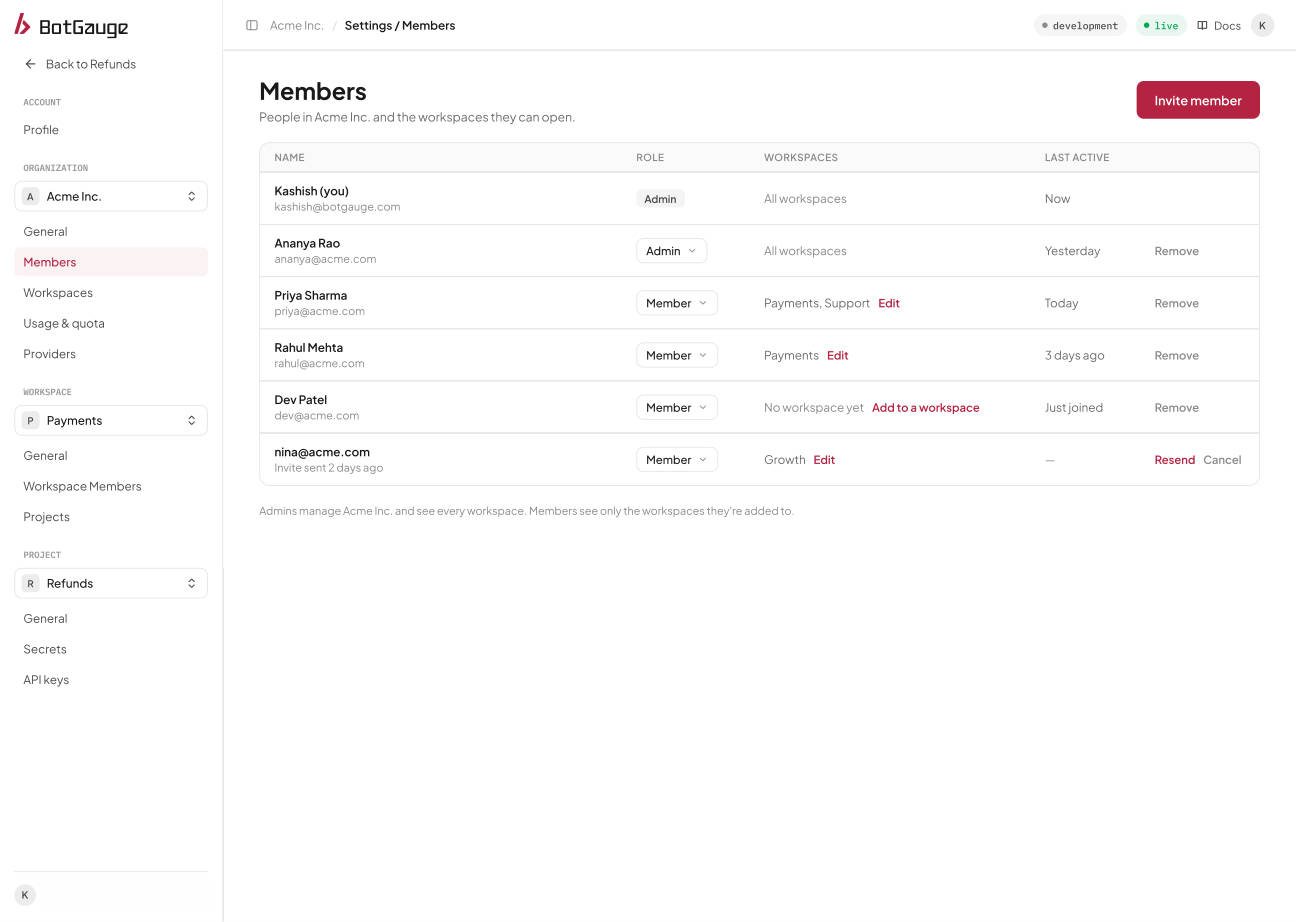The height and width of the screenshot is (922, 1296).
Task: Click the Invite member button
Action: pyautogui.click(x=1198, y=100)
